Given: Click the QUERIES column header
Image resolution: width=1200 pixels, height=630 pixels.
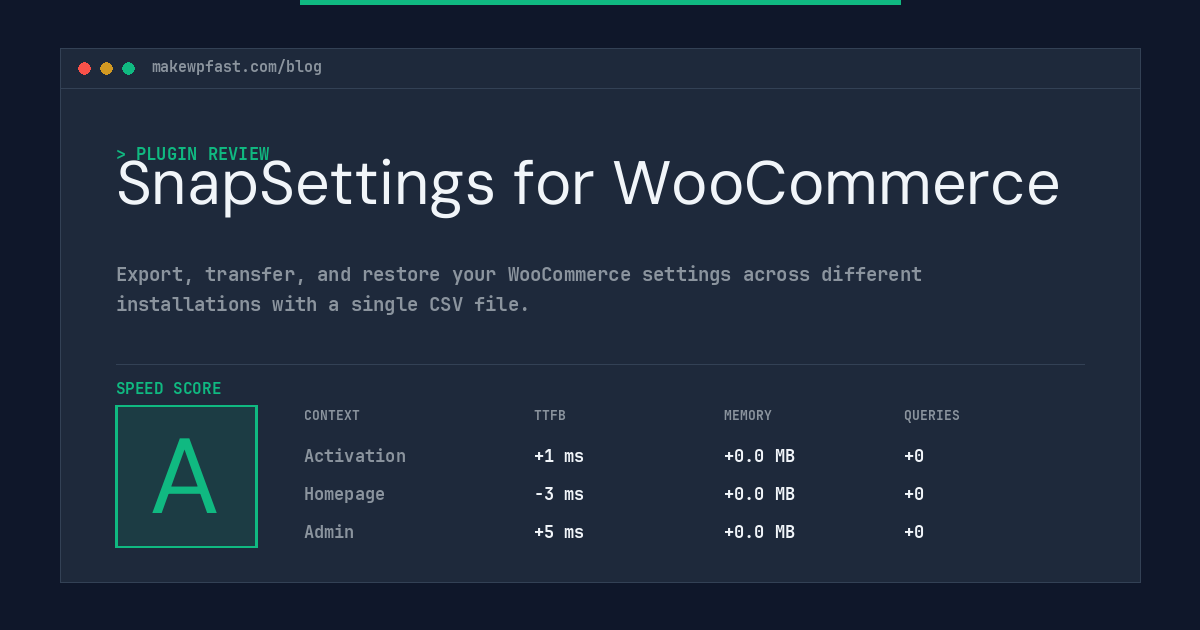Looking at the screenshot, I should [x=932, y=416].
